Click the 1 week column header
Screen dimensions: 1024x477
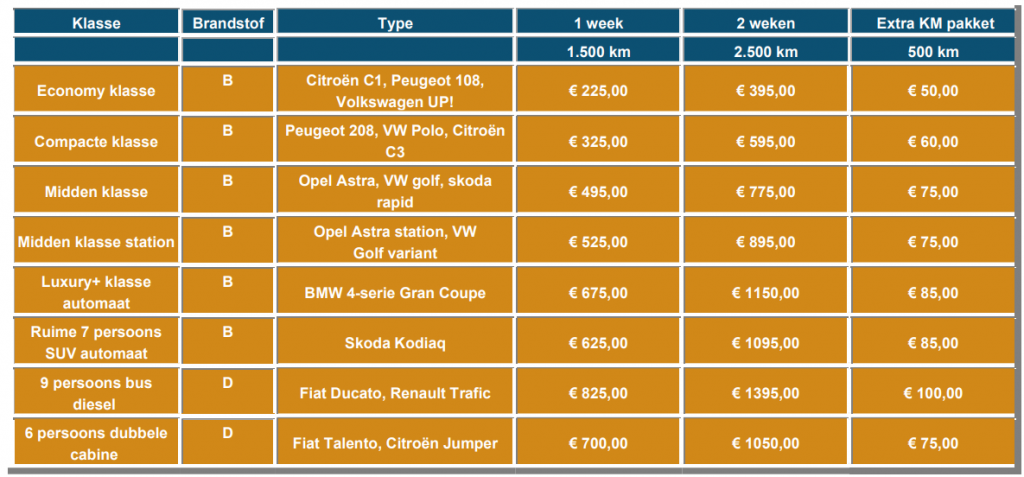(x=598, y=24)
